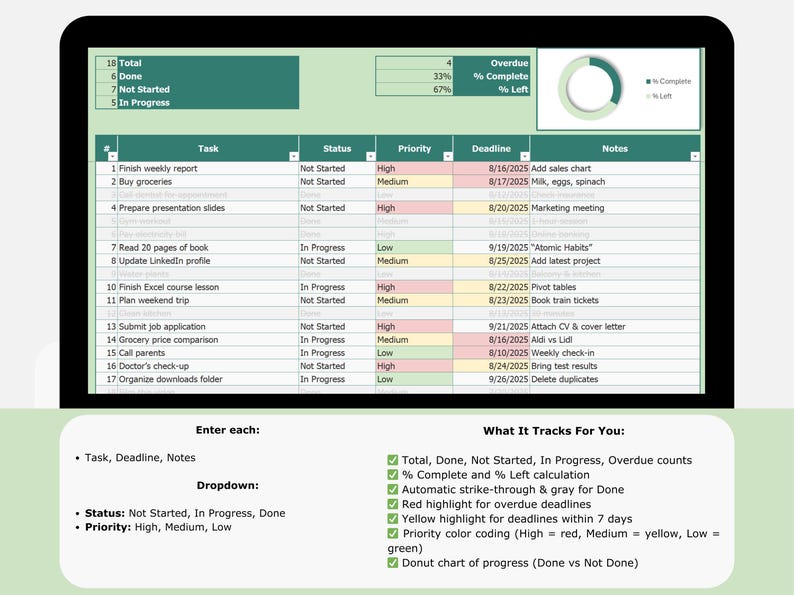Click the Priority column header
The image size is (794, 595).
coord(414,148)
